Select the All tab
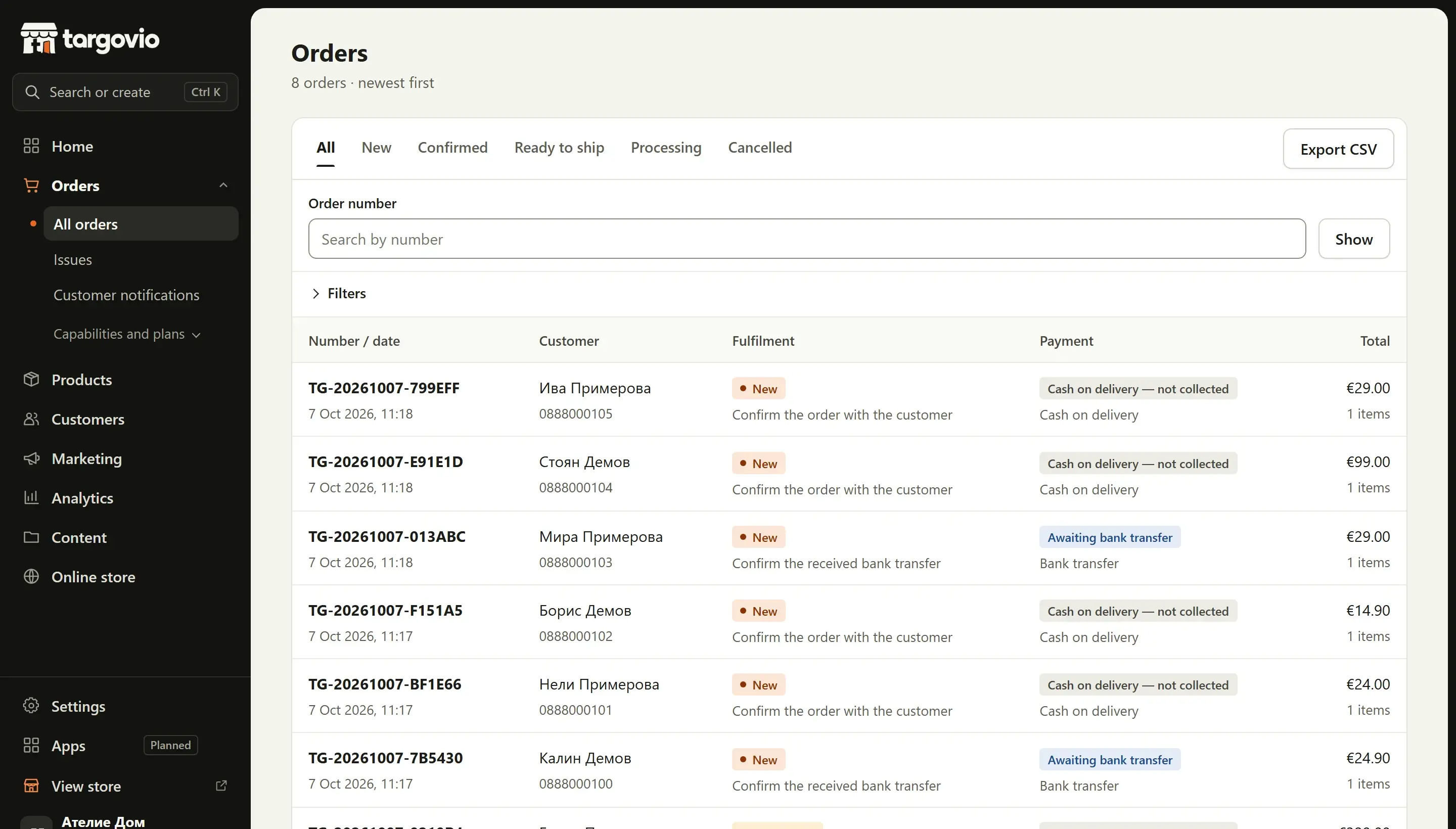1456x829 pixels. (x=325, y=148)
